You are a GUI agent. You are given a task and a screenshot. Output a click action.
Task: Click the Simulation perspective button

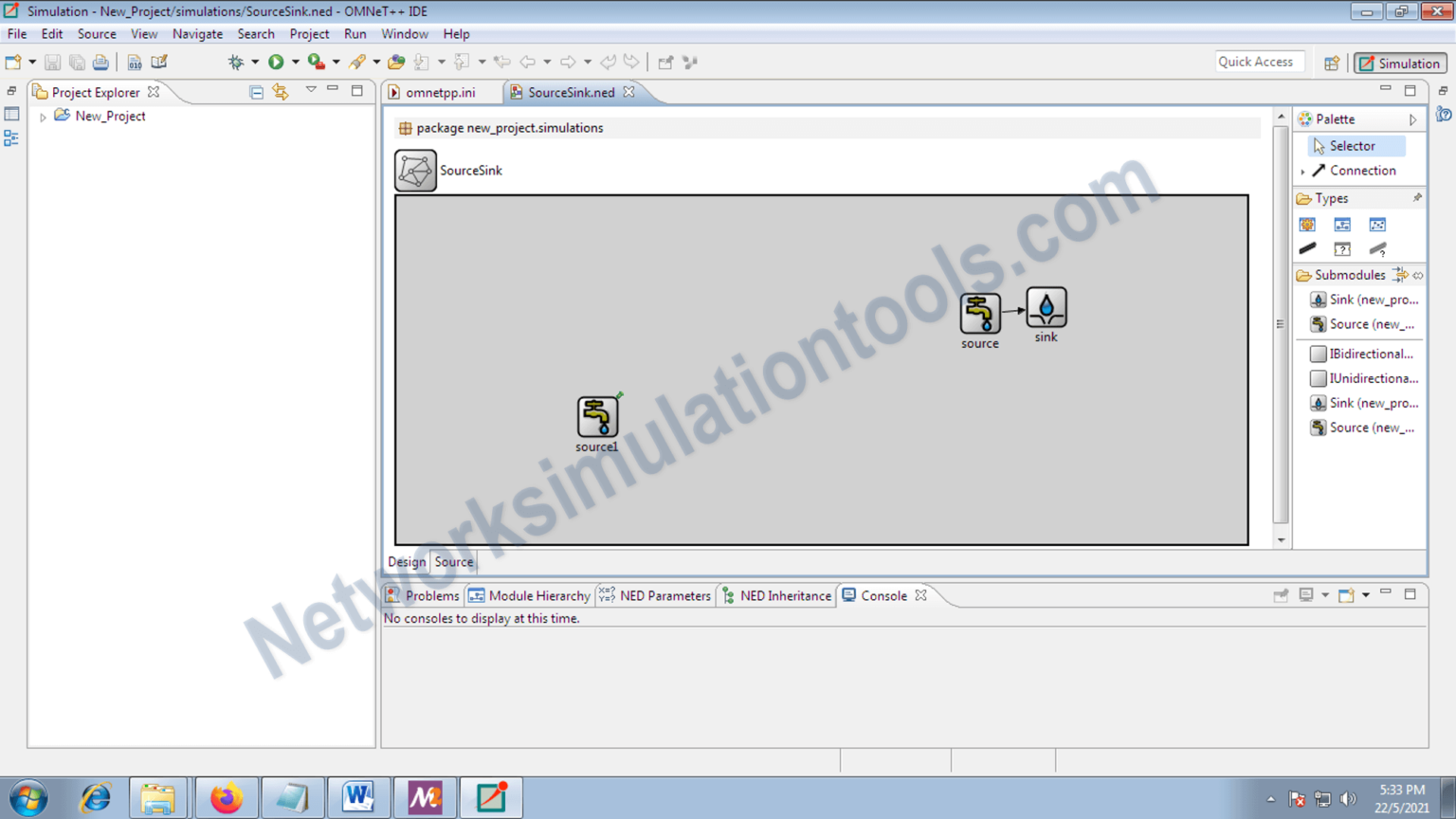click(x=1400, y=62)
